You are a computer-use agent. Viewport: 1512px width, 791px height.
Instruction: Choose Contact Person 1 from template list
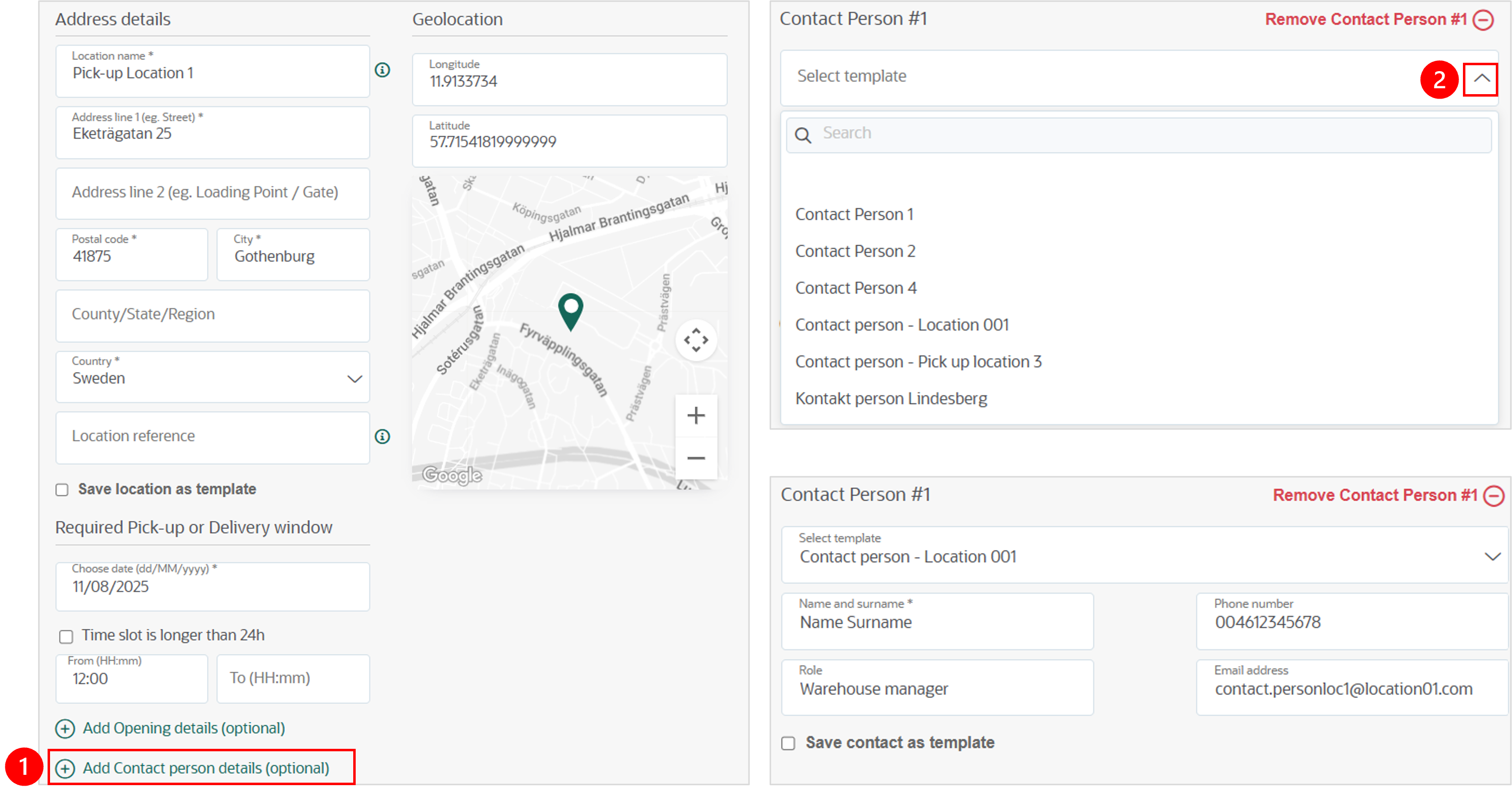(x=854, y=214)
